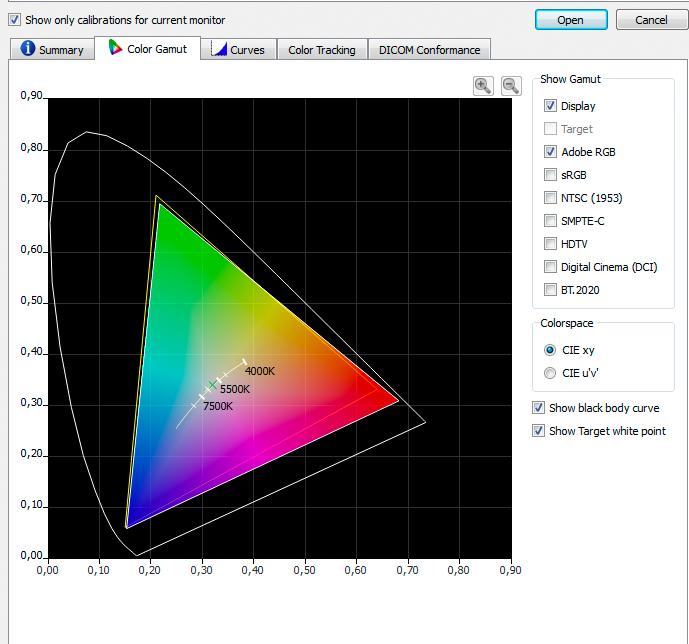Click the 7500K label on the chart

(218, 406)
